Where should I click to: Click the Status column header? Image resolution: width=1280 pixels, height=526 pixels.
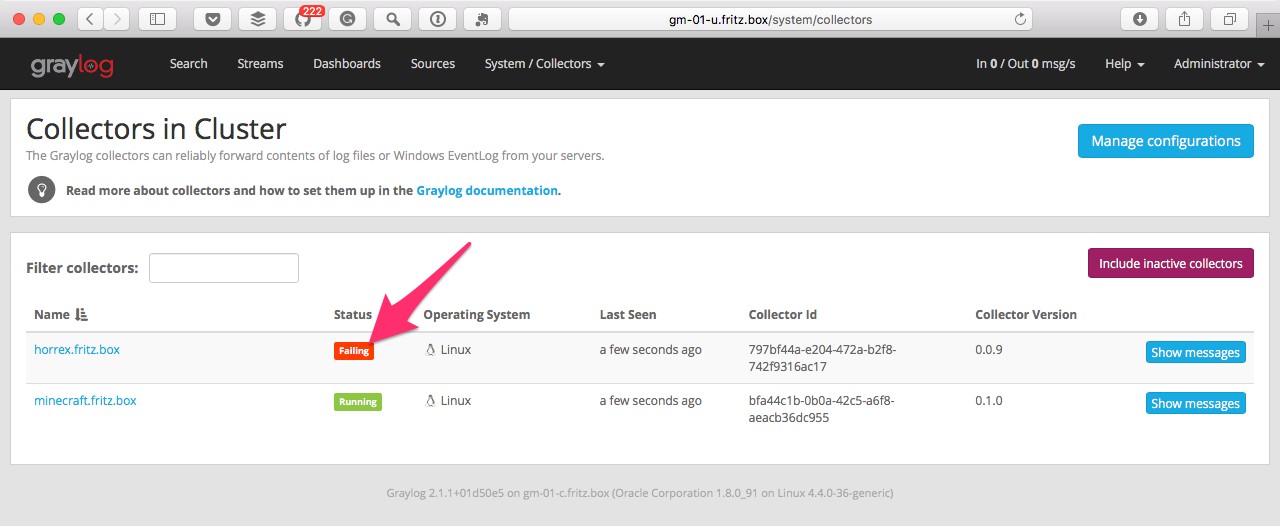[x=353, y=315]
